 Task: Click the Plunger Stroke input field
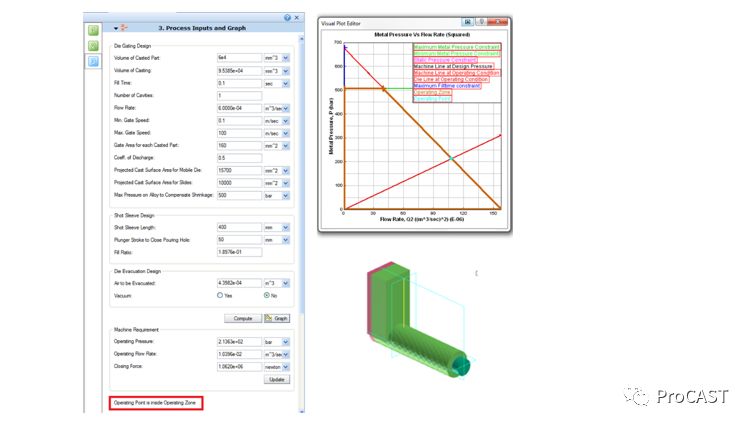[x=239, y=240]
